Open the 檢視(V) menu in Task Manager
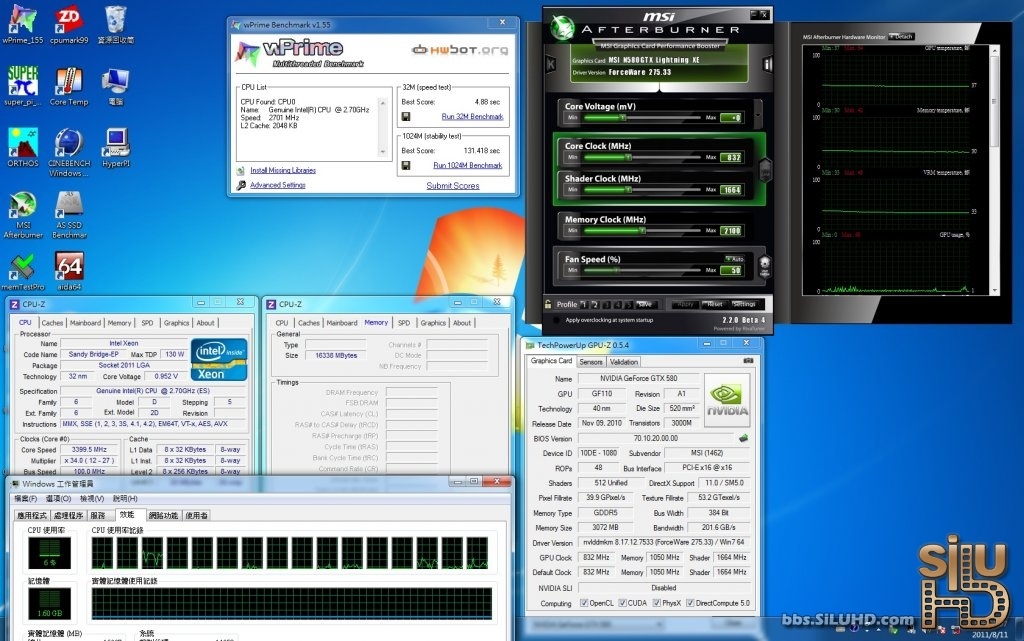This screenshot has height=641, width=1024. tap(91, 498)
